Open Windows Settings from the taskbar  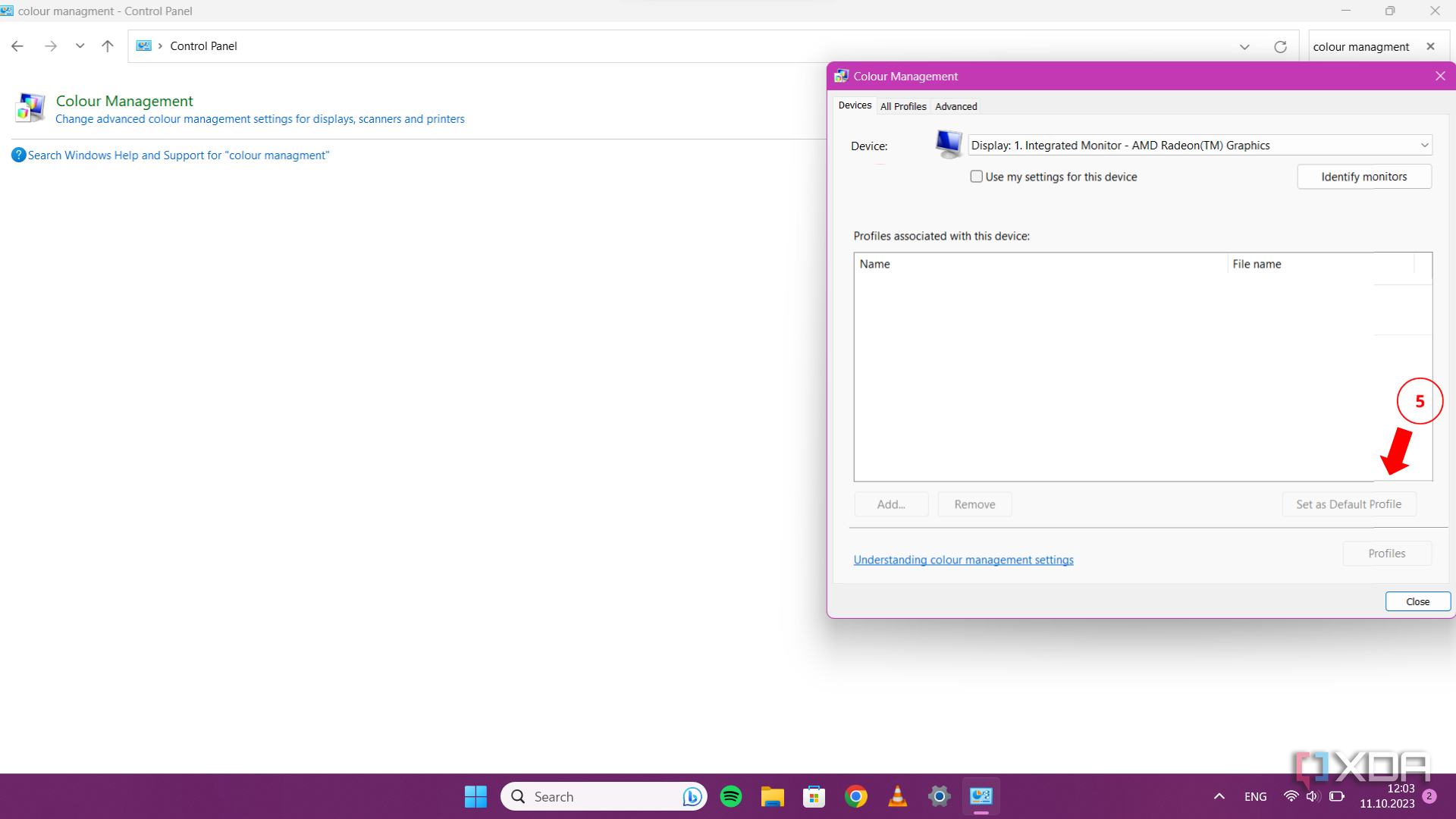(939, 796)
